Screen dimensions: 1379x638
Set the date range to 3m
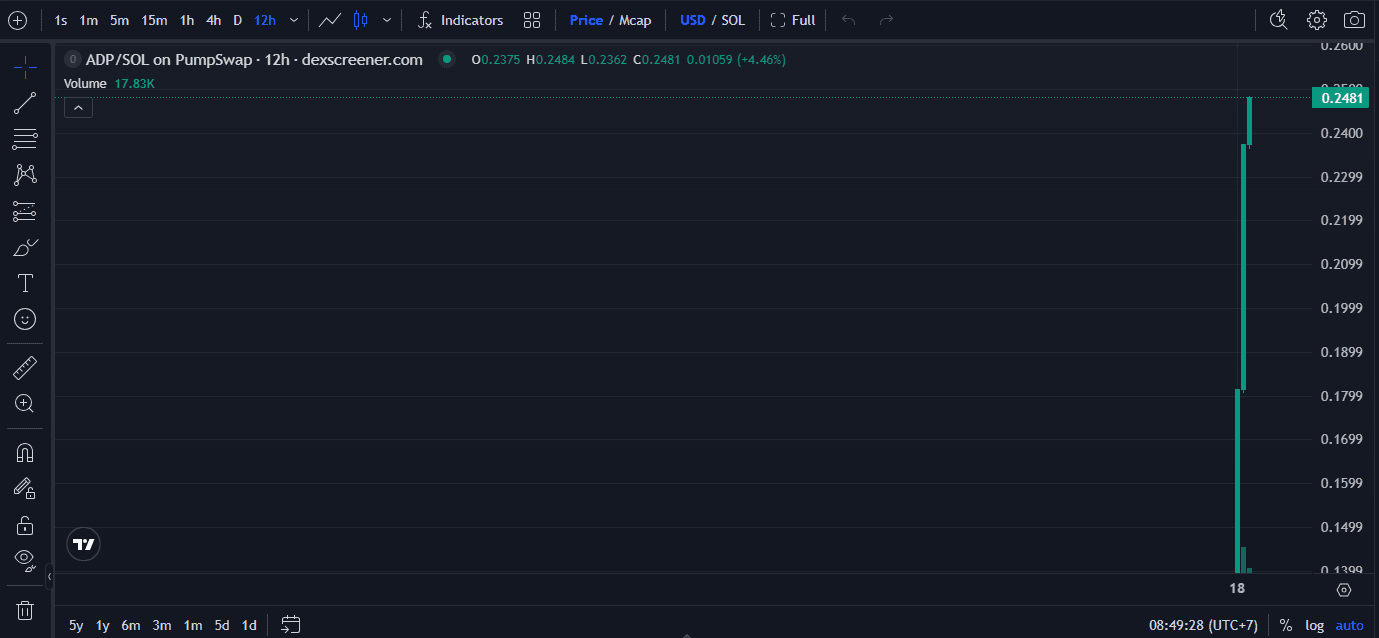162,625
